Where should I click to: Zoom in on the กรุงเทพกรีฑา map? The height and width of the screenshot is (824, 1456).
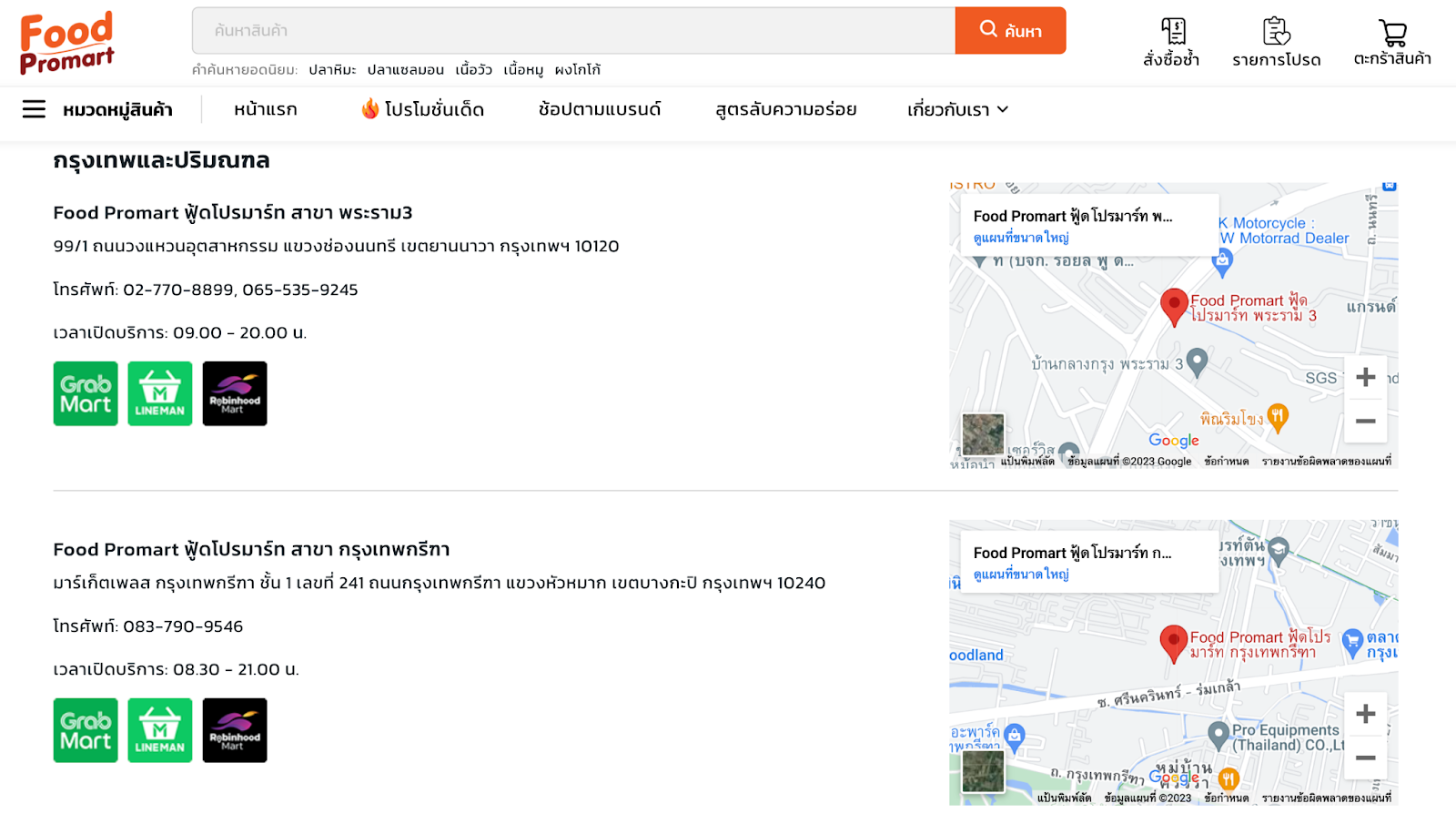tap(1366, 715)
